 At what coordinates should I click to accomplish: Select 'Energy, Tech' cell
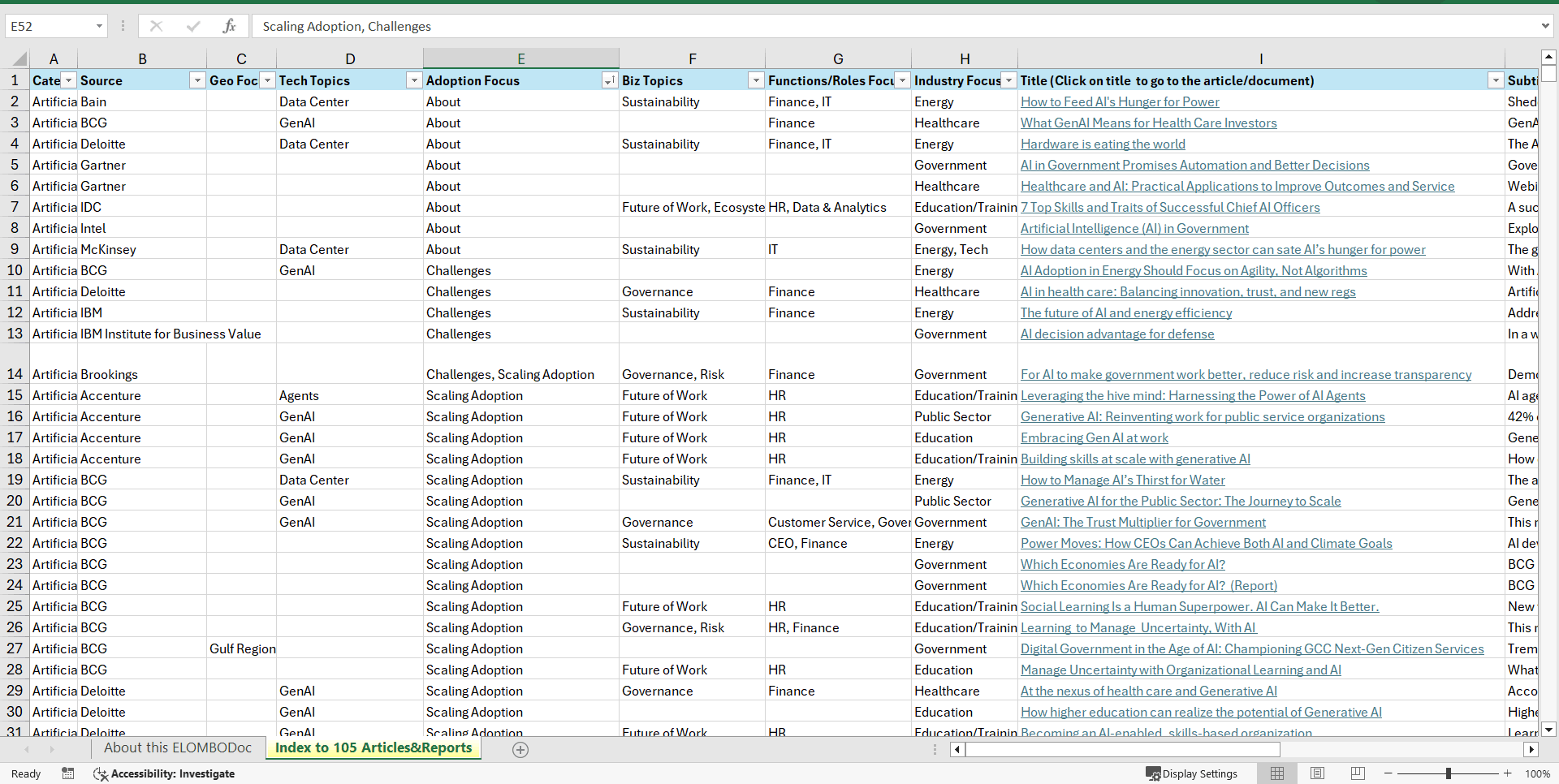tap(965, 249)
